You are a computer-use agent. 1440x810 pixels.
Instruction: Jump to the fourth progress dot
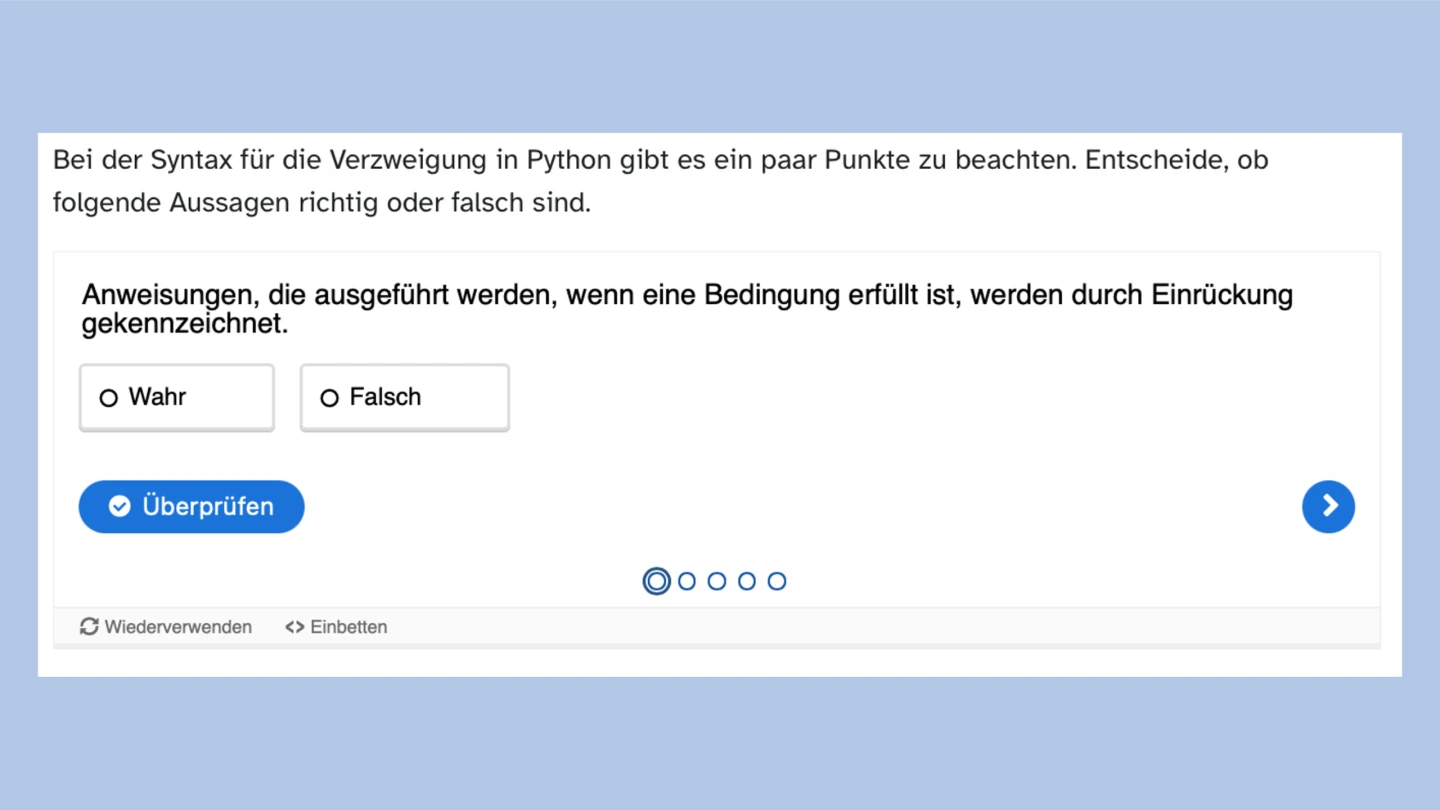tap(747, 581)
